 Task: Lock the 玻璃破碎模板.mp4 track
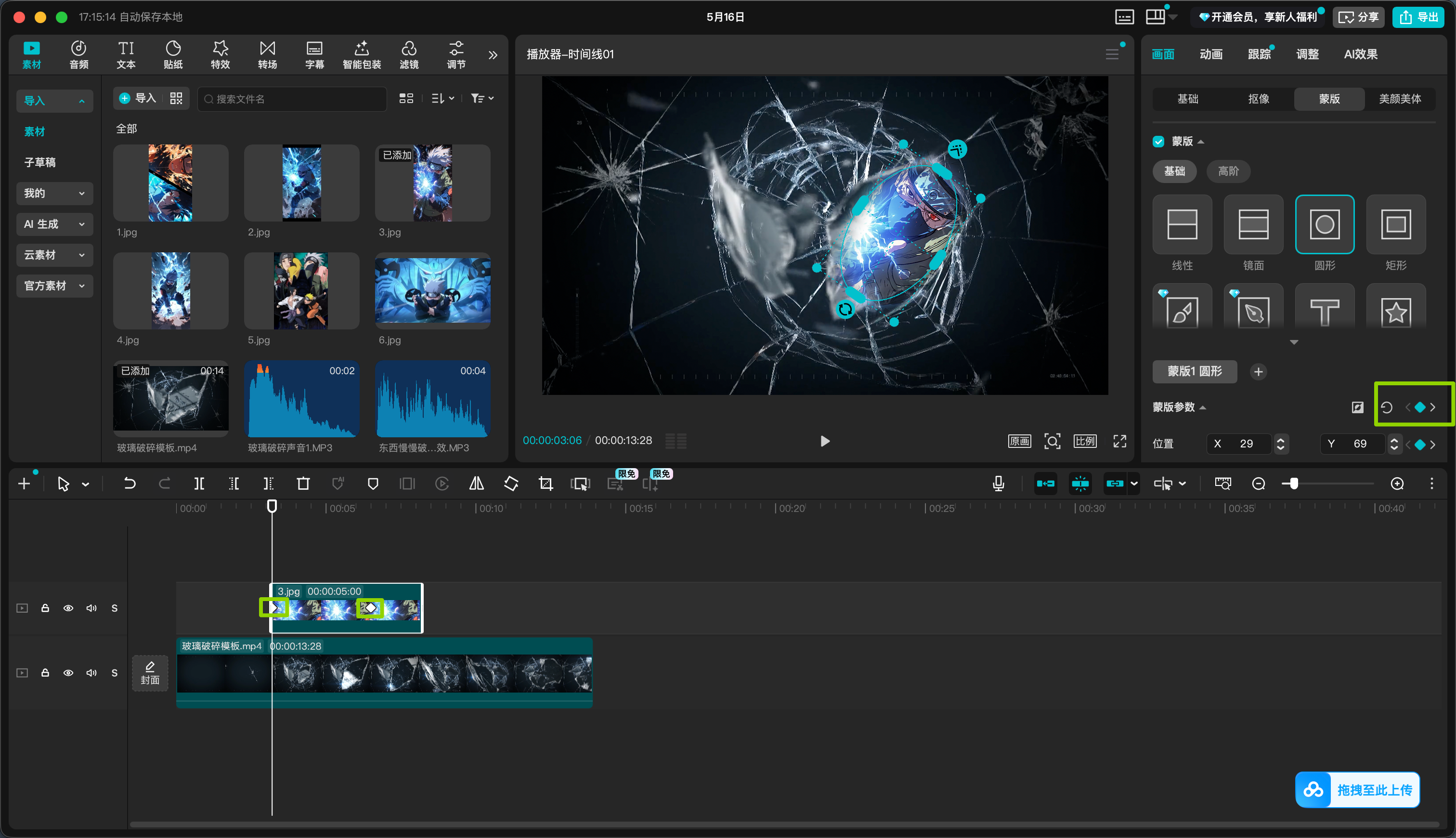click(x=45, y=673)
